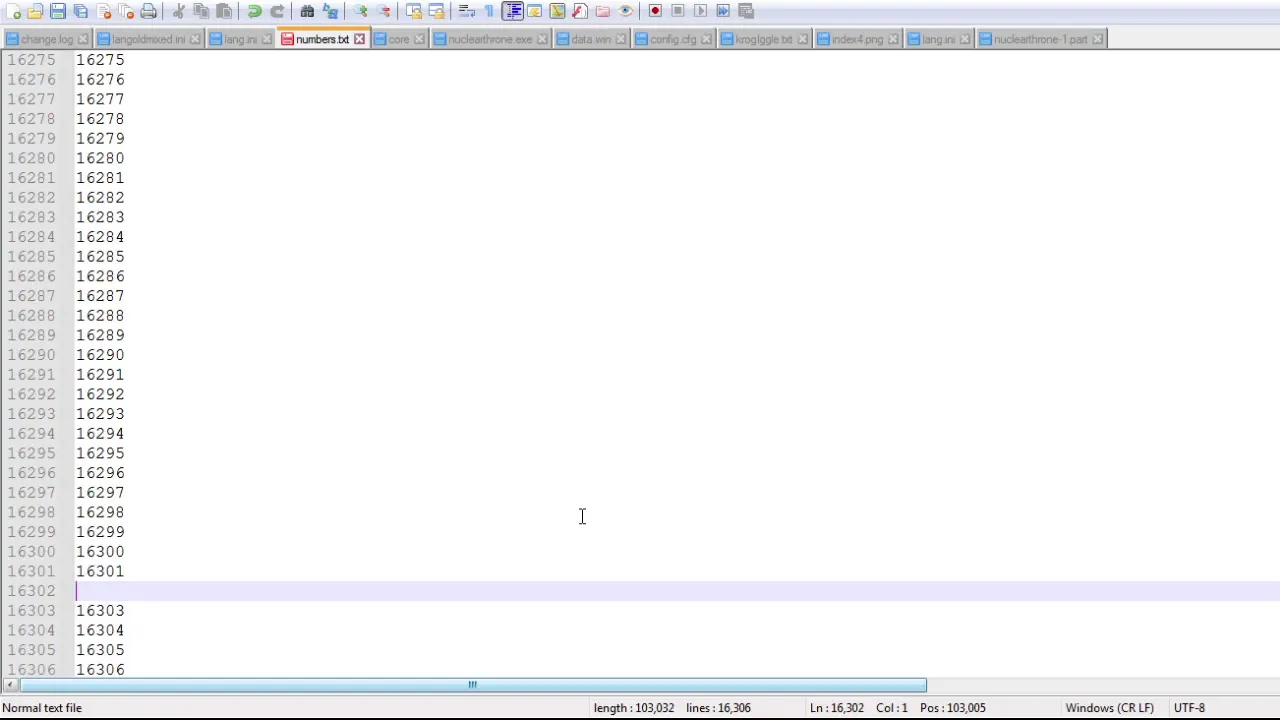Click the 'length : 103,032' status entry
Image resolution: width=1280 pixels, height=720 pixels.
click(x=635, y=708)
